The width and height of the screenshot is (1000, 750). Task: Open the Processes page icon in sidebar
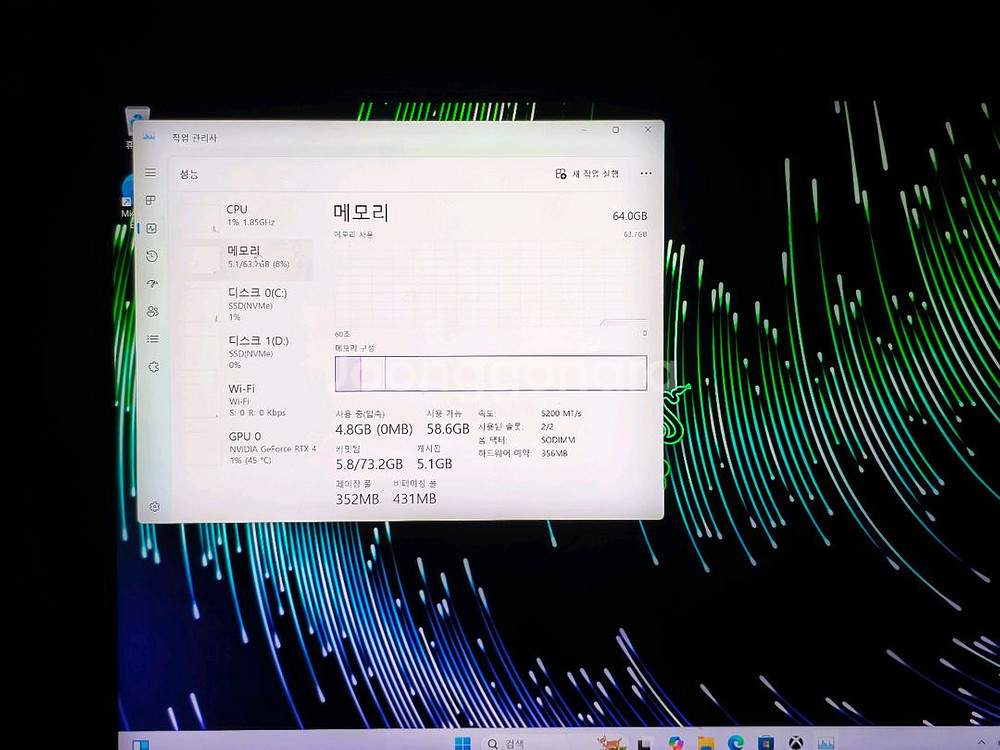pos(151,200)
